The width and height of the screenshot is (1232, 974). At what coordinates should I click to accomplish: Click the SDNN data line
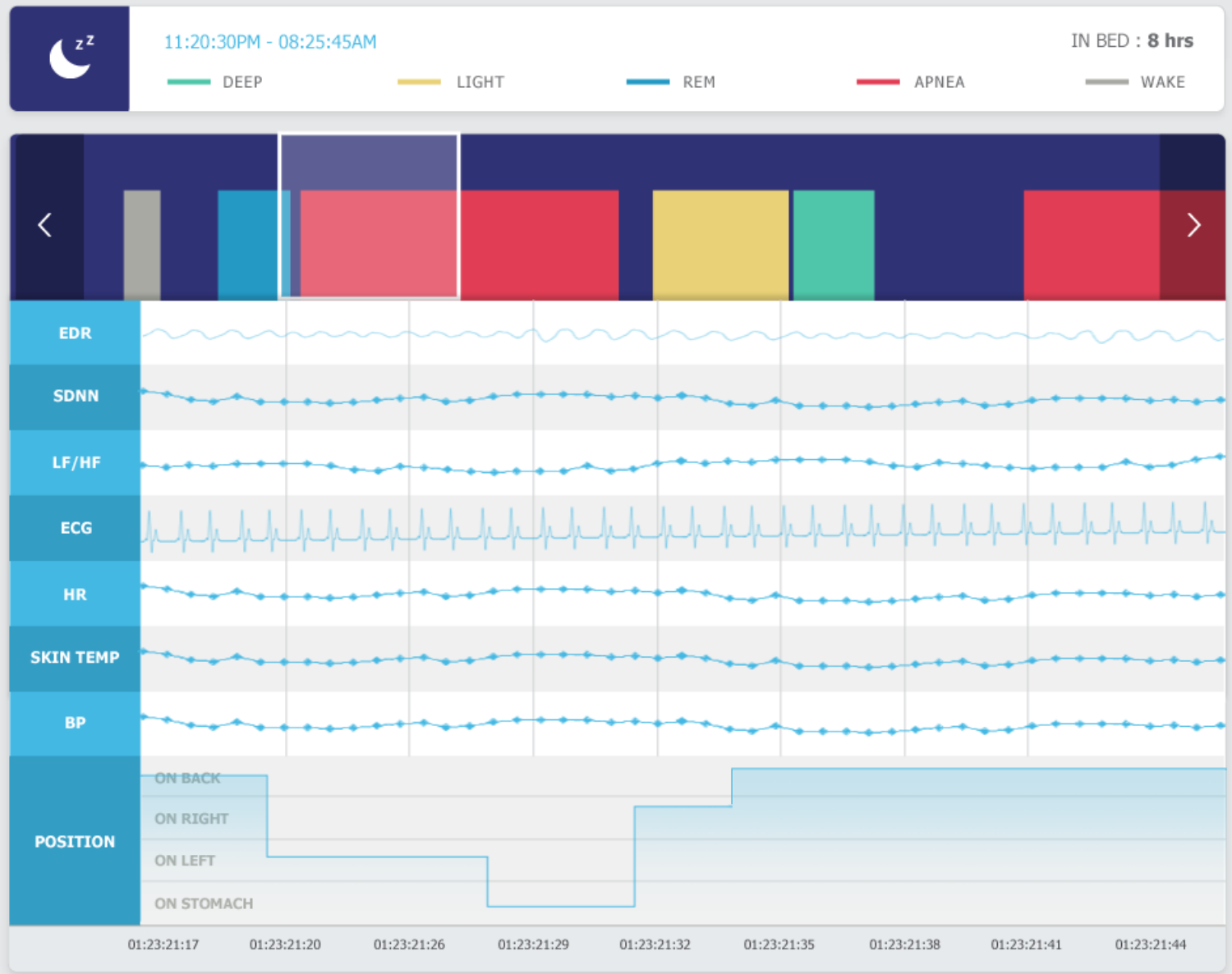pos(683,397)
